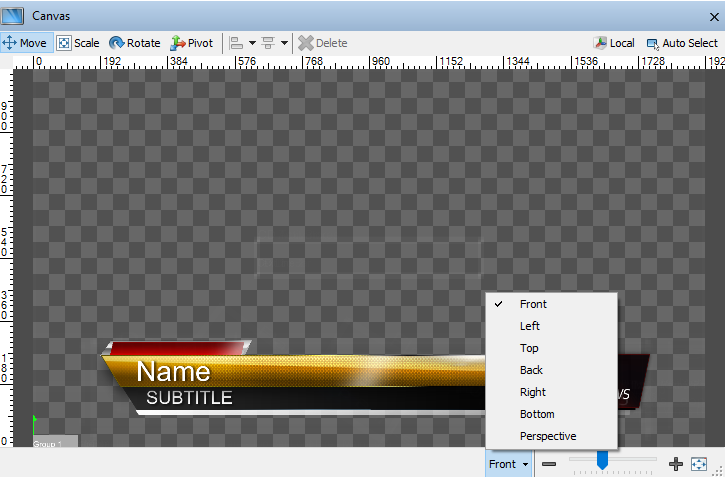This screenshot has height=477, width=725.
Task: Click the Name text on canvas
Action: pyautogui.click(x=173, y=372)
